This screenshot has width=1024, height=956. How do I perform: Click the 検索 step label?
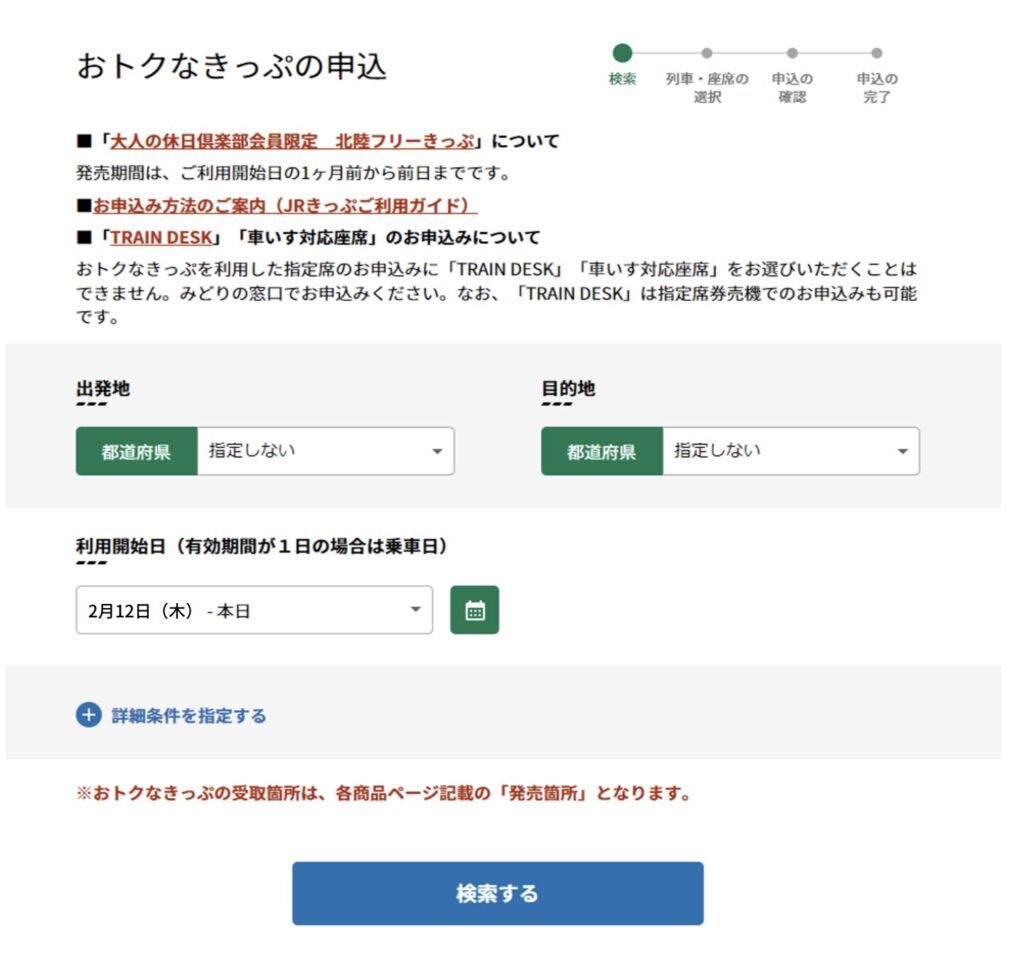(x=622, y=79)
